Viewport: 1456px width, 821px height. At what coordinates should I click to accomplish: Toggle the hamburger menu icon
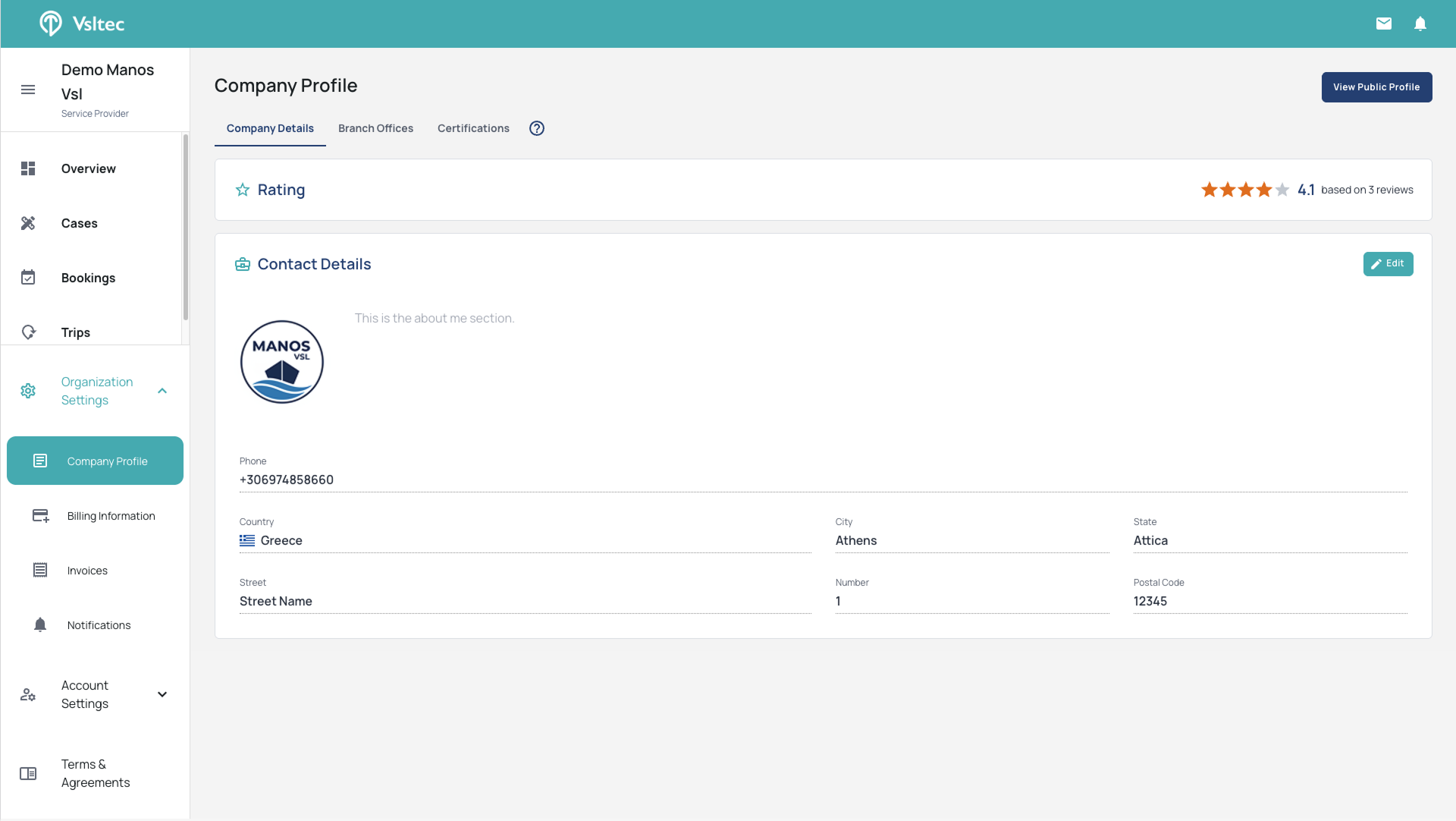coord(28,90)
